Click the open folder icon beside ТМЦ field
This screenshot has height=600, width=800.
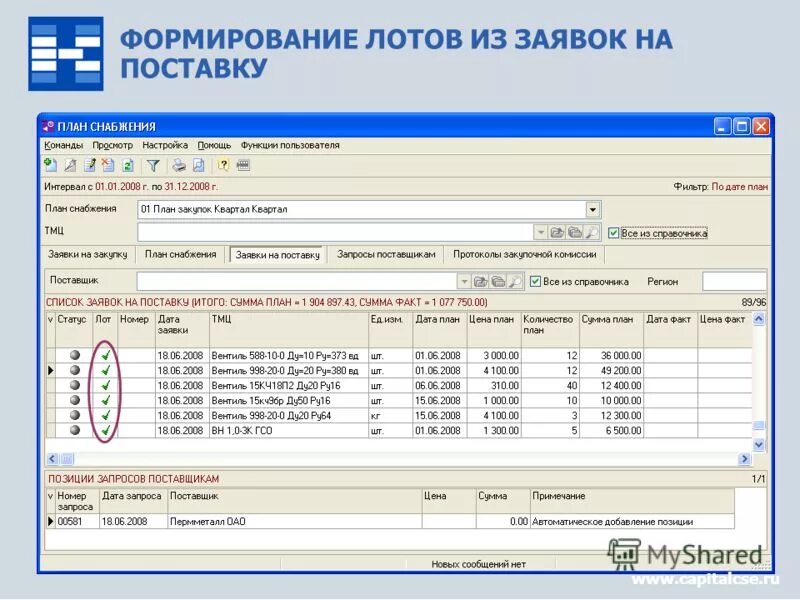tap(556, 231)
